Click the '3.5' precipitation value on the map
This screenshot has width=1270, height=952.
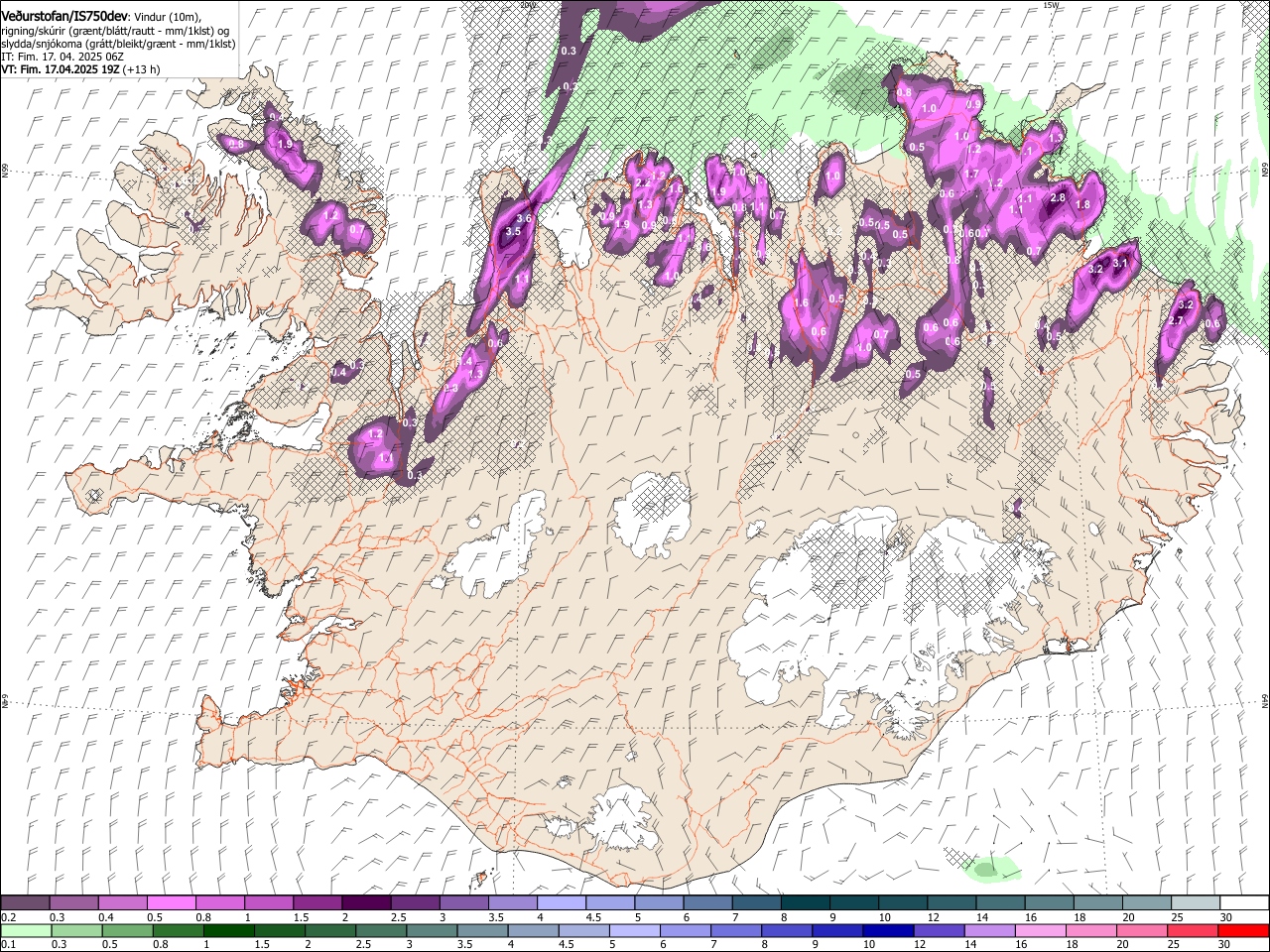(x=513, y=231)
